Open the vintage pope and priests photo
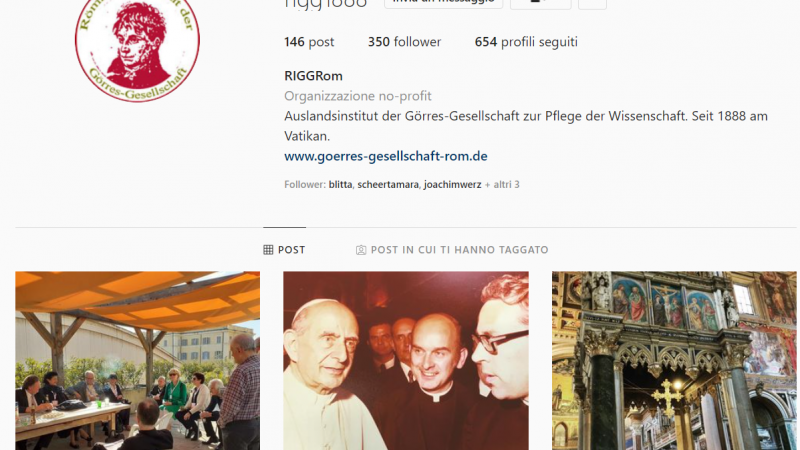 coord(406,361)
